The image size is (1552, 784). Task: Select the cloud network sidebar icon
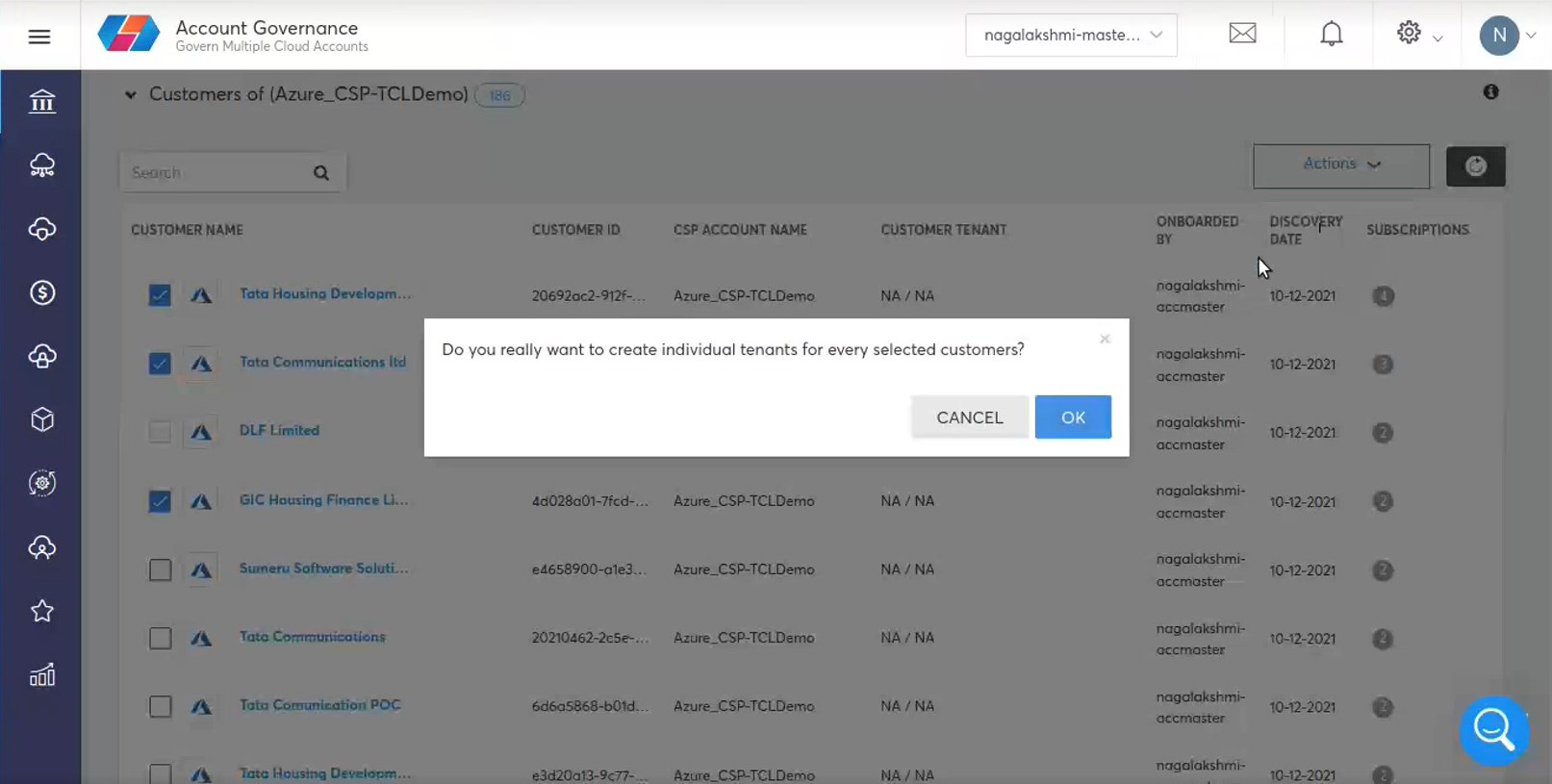point(41,165)
